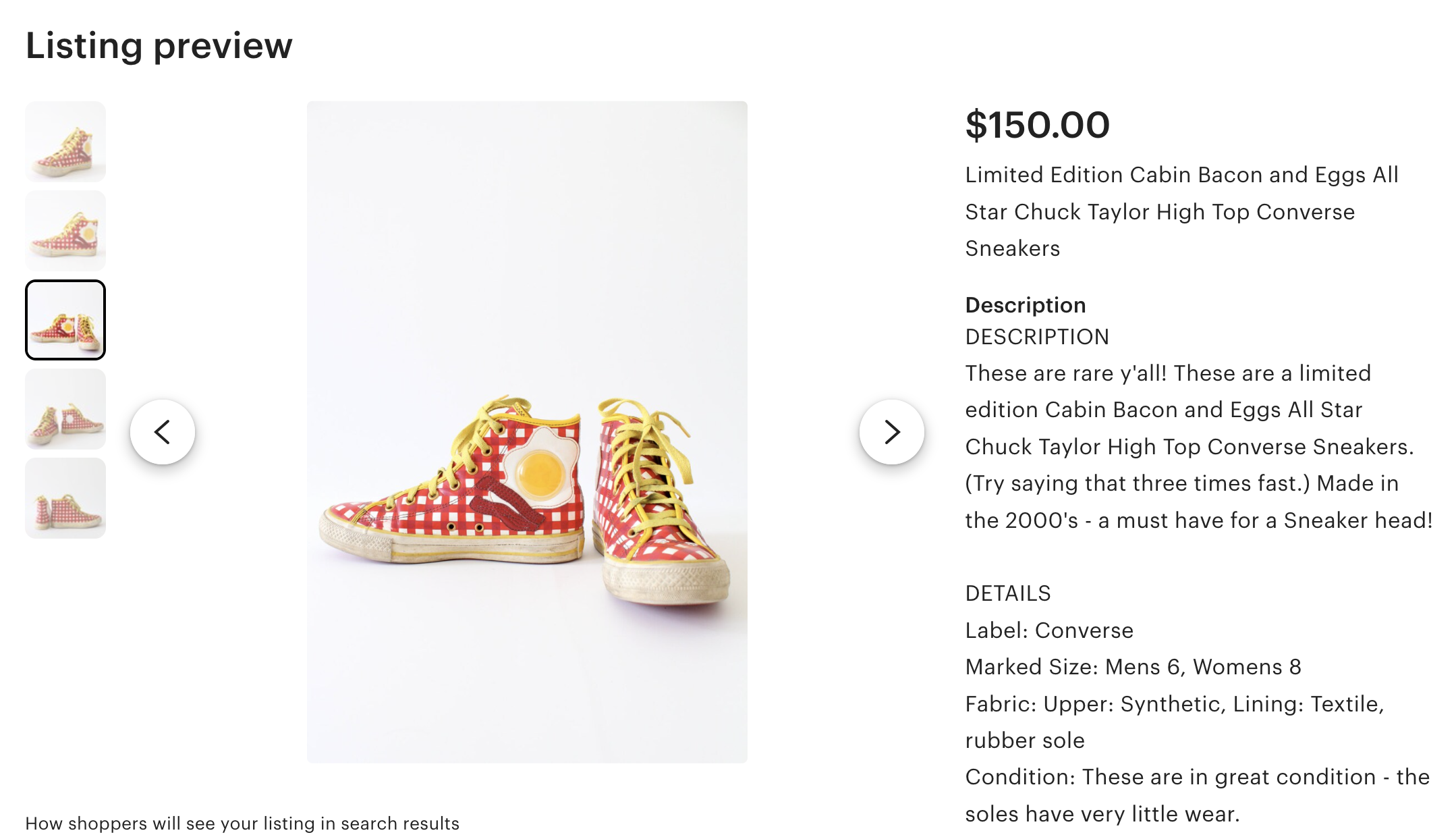Click the main sneaker product photo
The width and height of the screenshot is (1456, 837).
[x=527, y=432]
